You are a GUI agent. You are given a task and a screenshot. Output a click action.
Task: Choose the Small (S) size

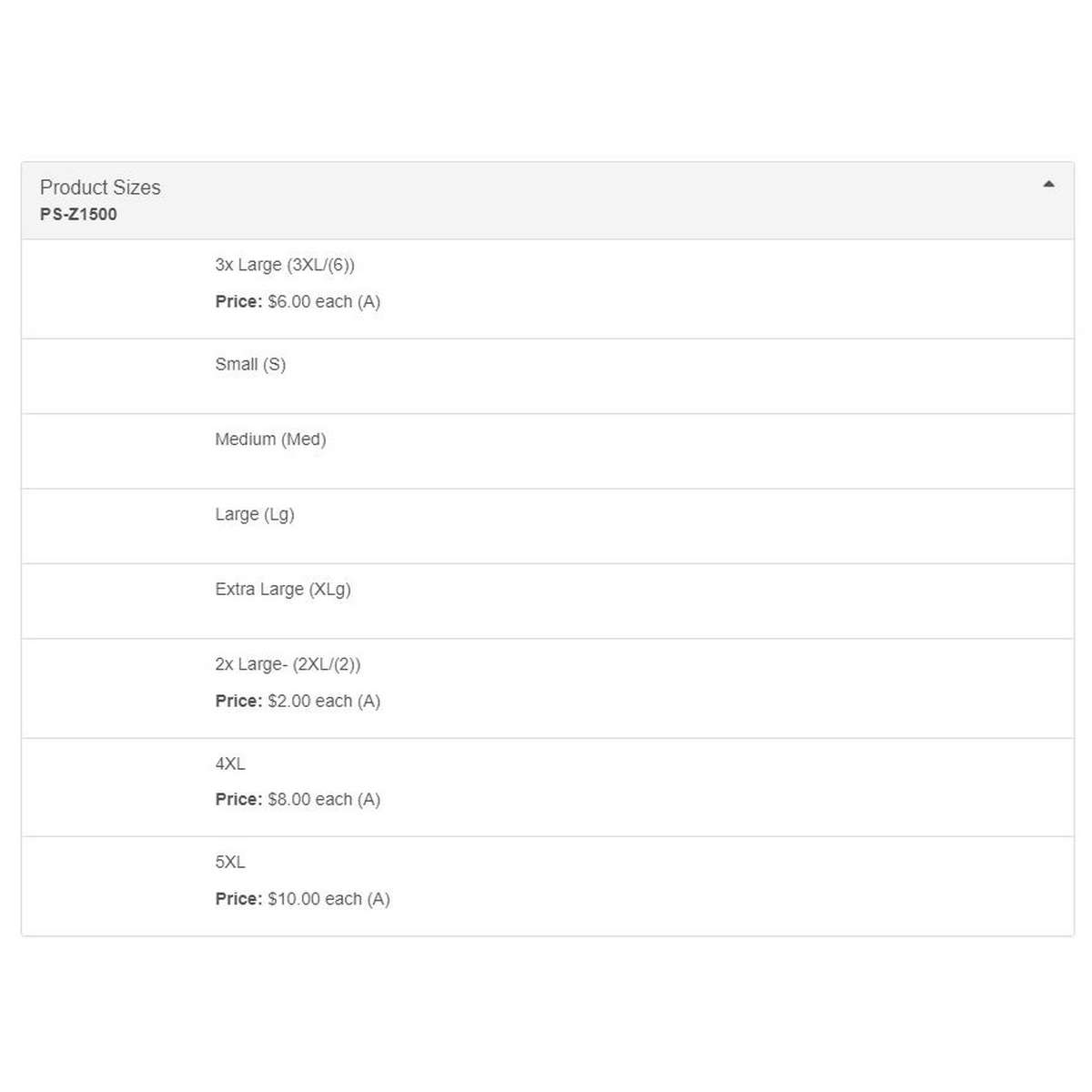(x=250, y=365)
